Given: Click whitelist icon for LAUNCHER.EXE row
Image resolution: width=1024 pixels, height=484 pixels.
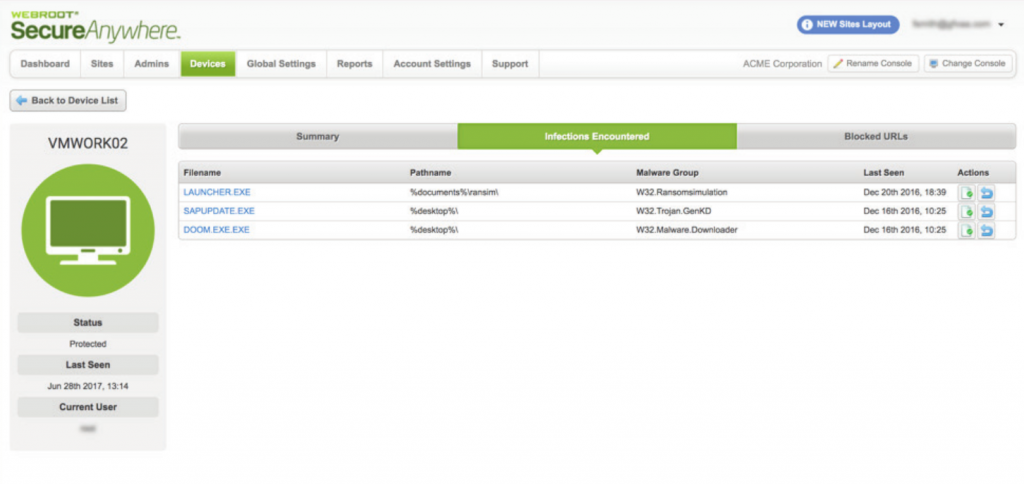Looking at the screenshot, I should (967, 193).
